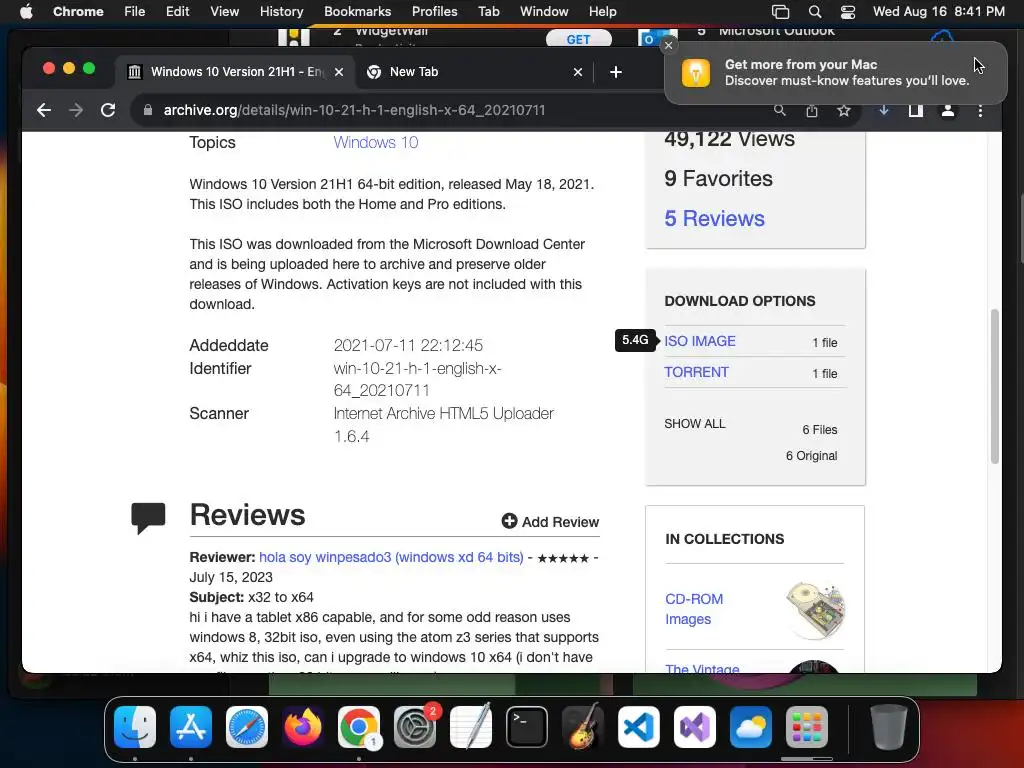Reload the archive.org page
The height and width of the screenshot is (768, 1024).
108,110
